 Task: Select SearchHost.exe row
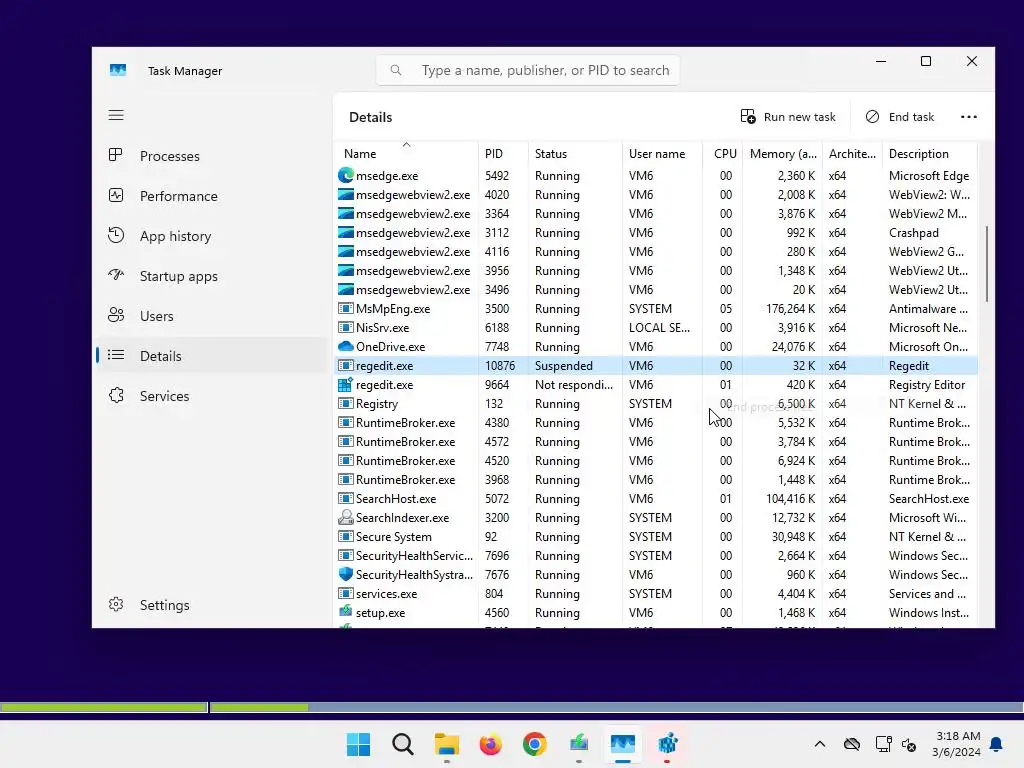(657, 498)
